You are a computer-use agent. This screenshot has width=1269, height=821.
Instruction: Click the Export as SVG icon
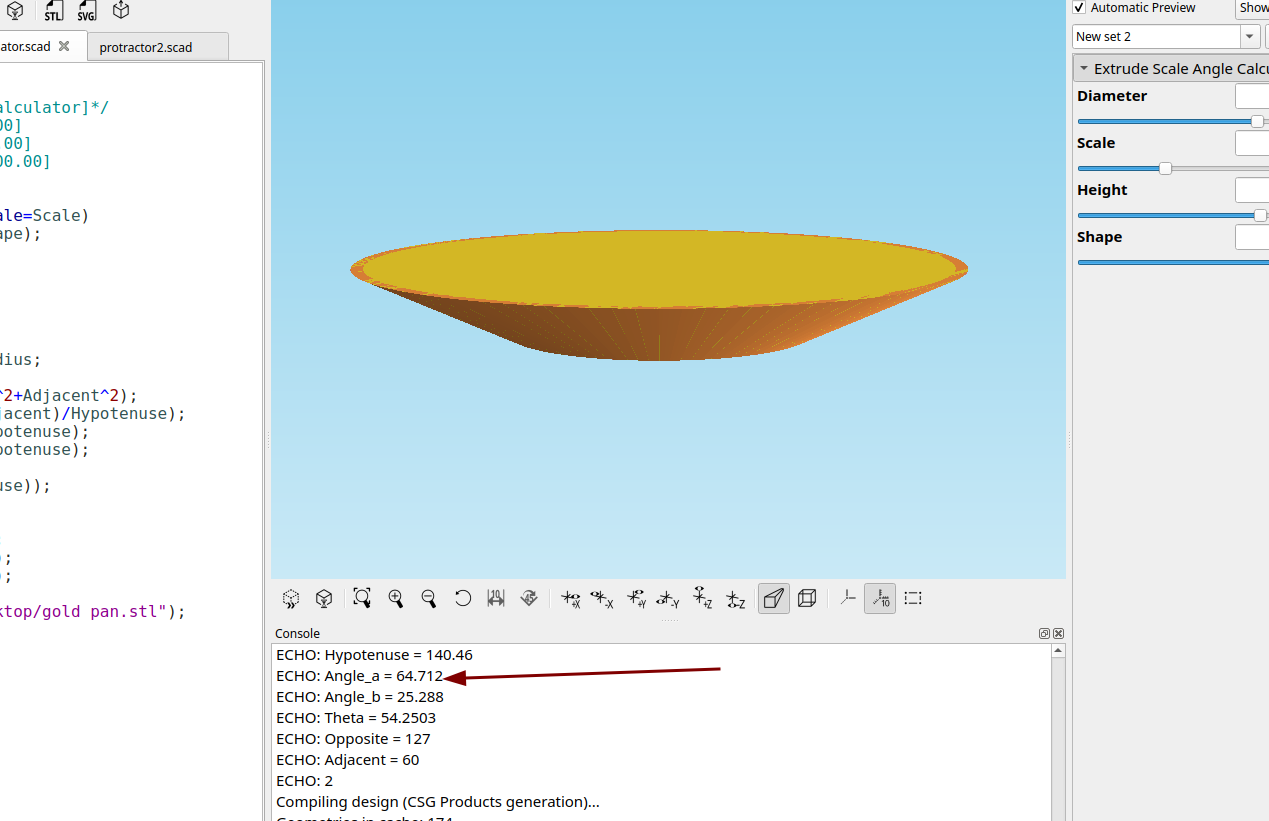click(87, 11)
